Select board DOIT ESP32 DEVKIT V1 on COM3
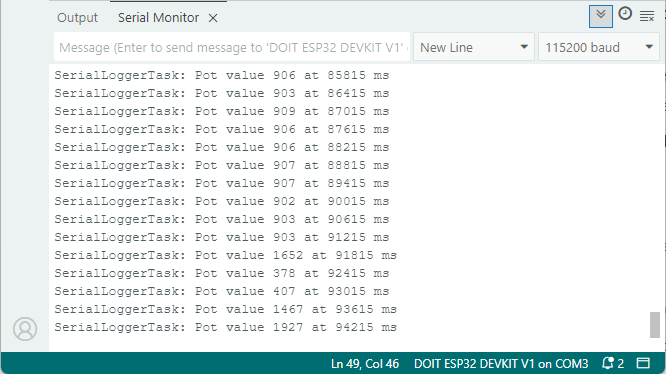The width and height of the screenshot is (666, 374). 501,364
